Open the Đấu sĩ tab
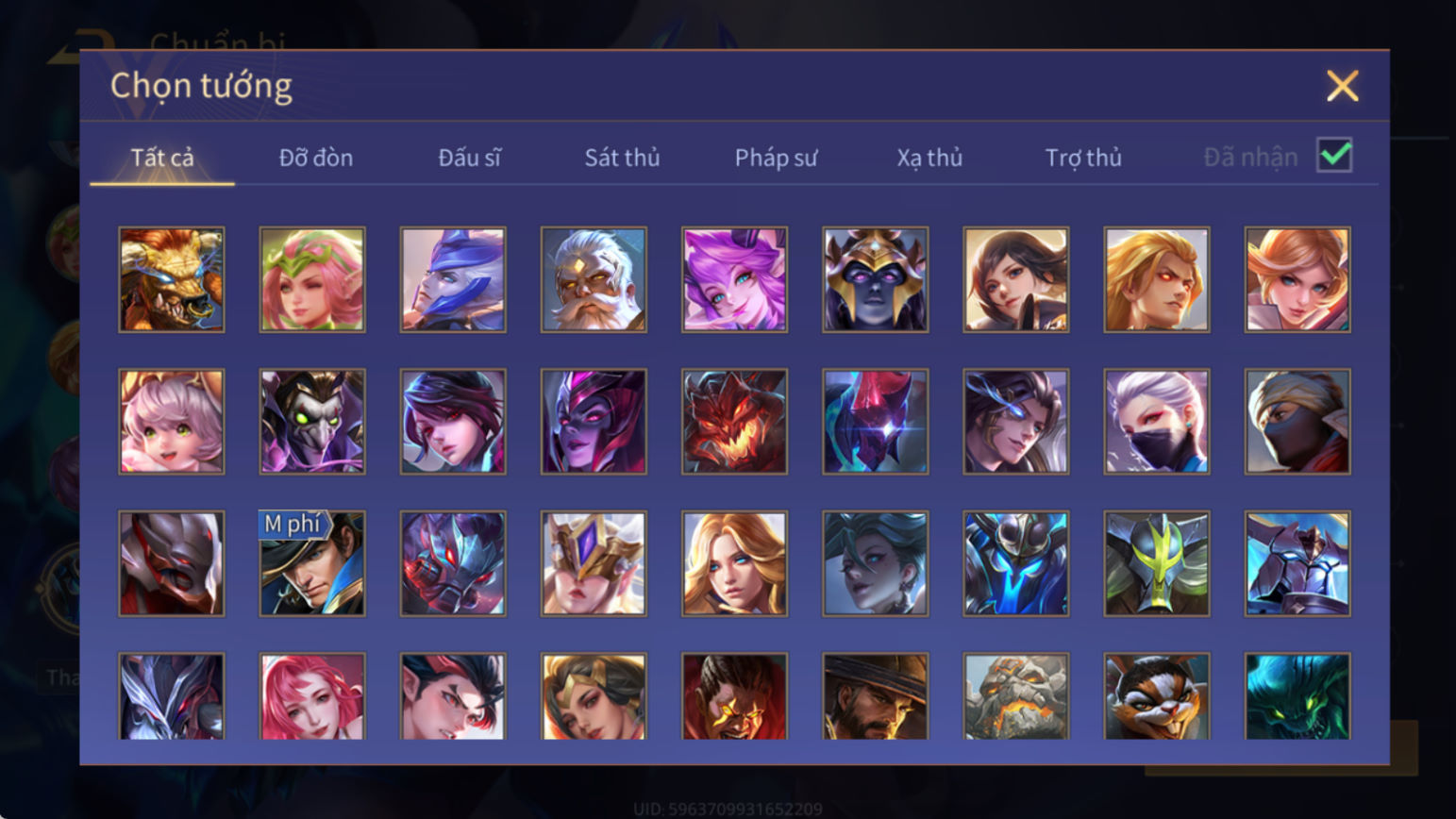The height and width of the screenshot is (819, 1456). pos(469,158)
